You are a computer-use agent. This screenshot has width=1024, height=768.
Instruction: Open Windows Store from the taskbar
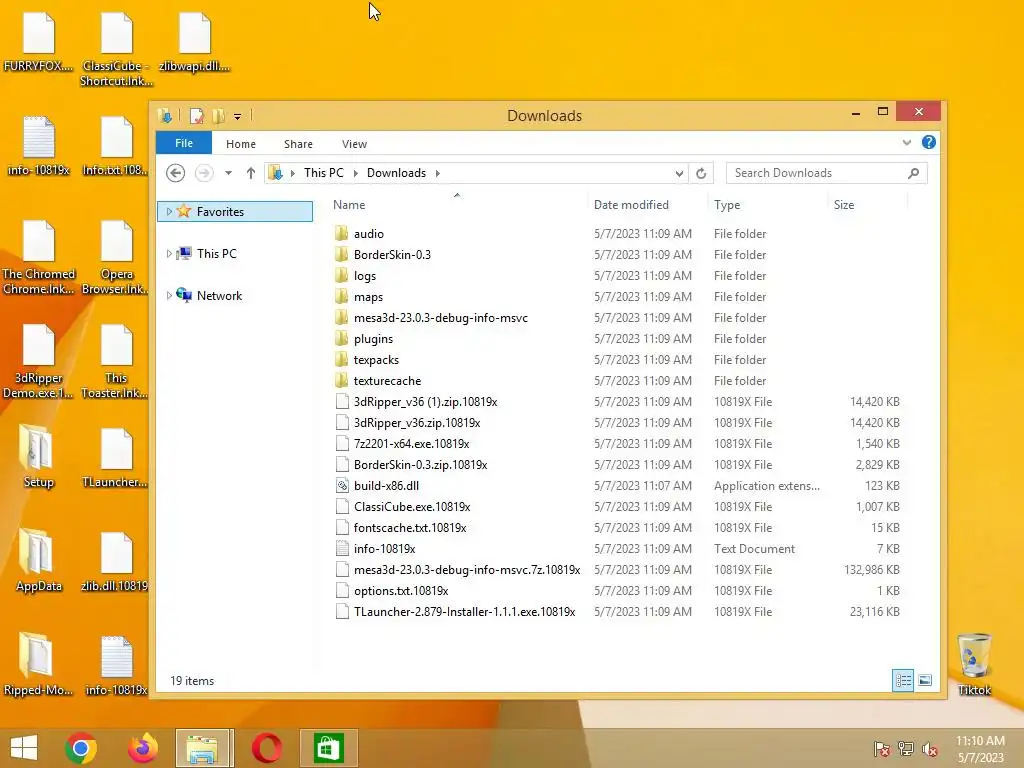328,748
